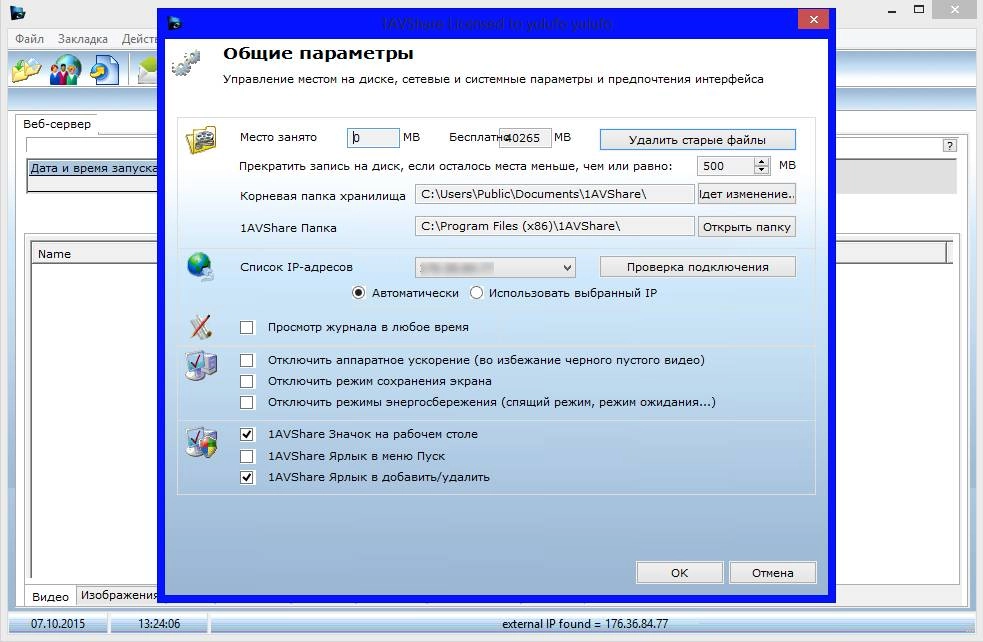983x642 pixels.
Task: Open the Закладка menu
Action: tap(83, 39)
